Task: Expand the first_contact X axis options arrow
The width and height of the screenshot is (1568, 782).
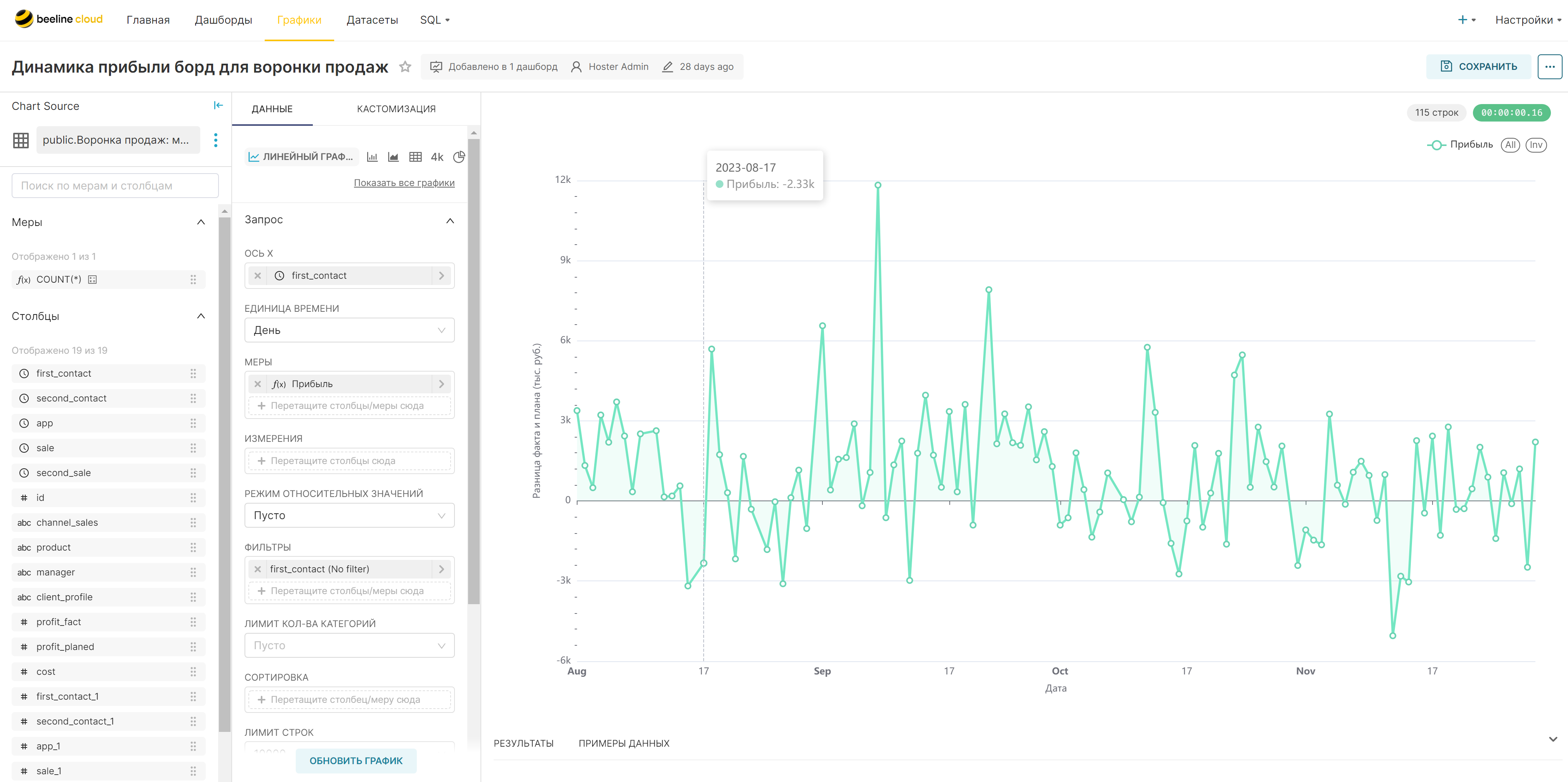Action: click(x=441, y=275)
